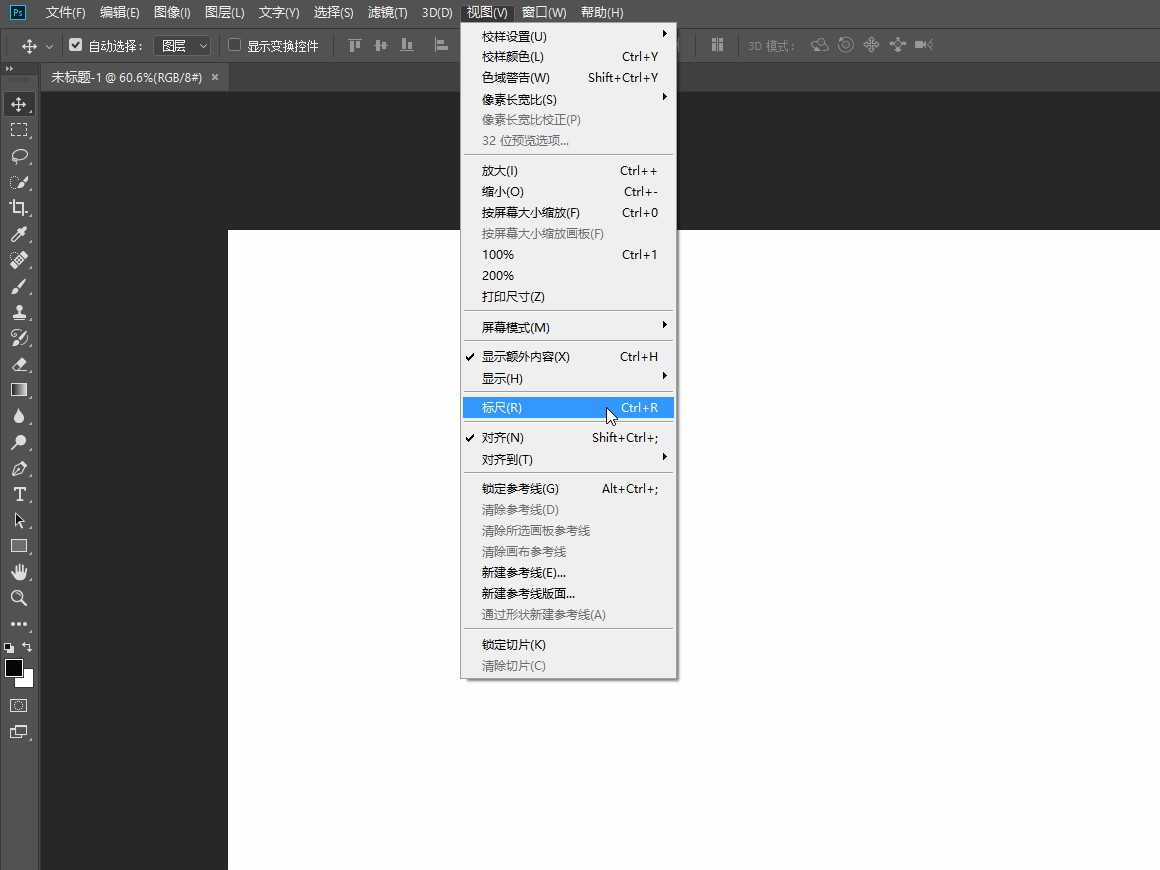1160x870 pixels.
Task: Select the Brush tool
Action: click(x=19, y=286)
